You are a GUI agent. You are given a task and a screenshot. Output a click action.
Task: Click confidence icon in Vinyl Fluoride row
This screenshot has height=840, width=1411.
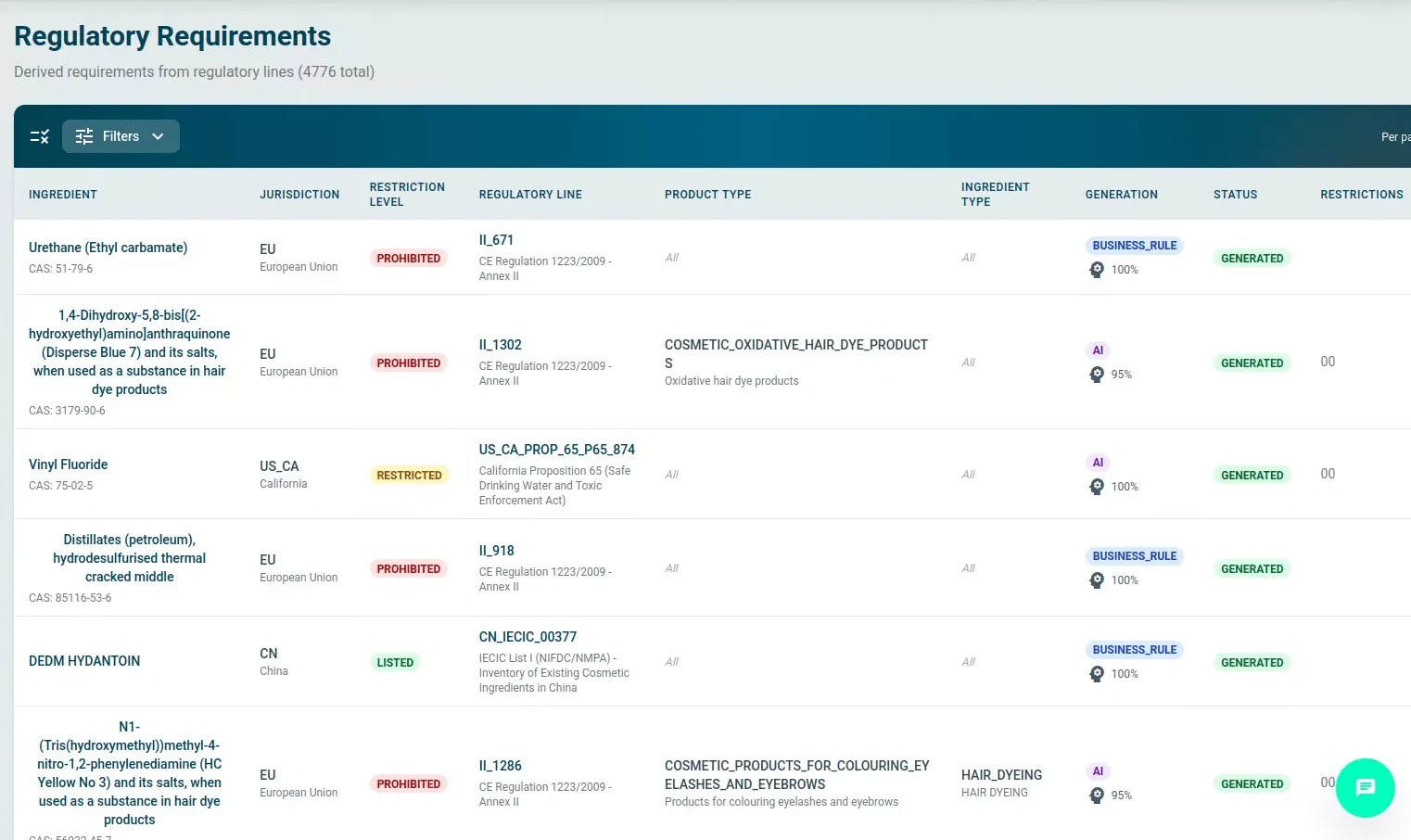pyautogui.click(x=1097, y=487)
